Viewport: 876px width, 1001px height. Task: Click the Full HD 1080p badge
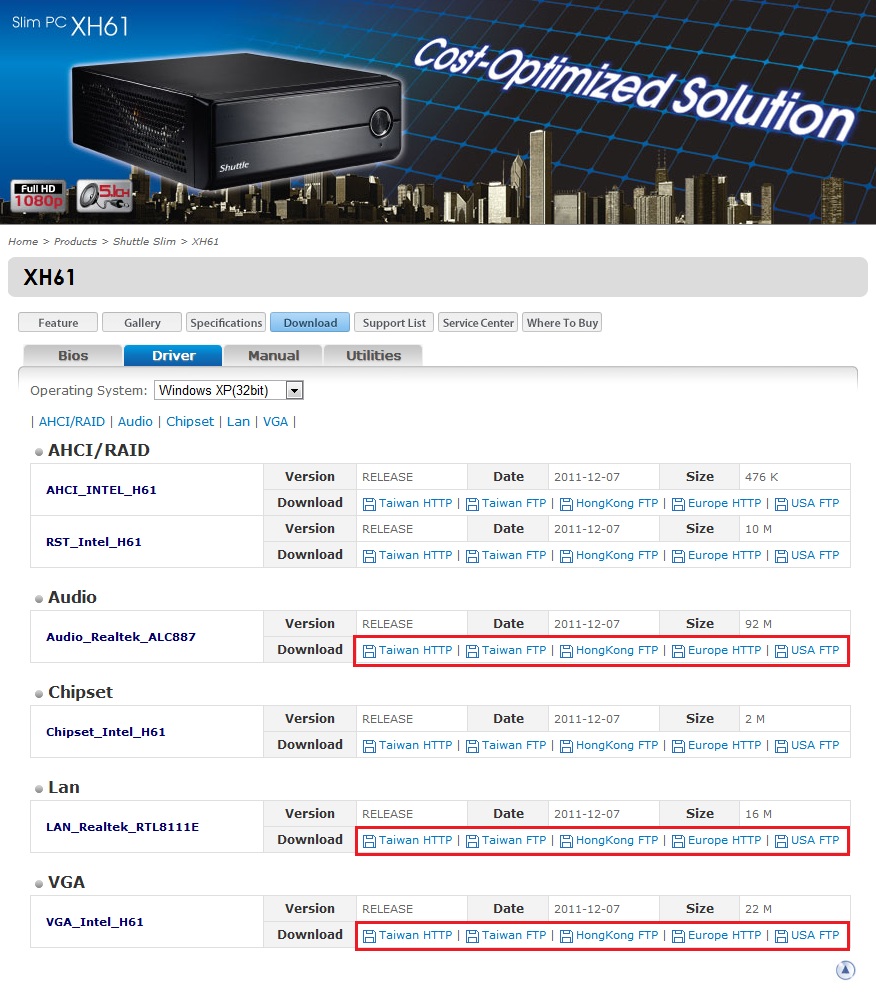click(x=38, y=196)
